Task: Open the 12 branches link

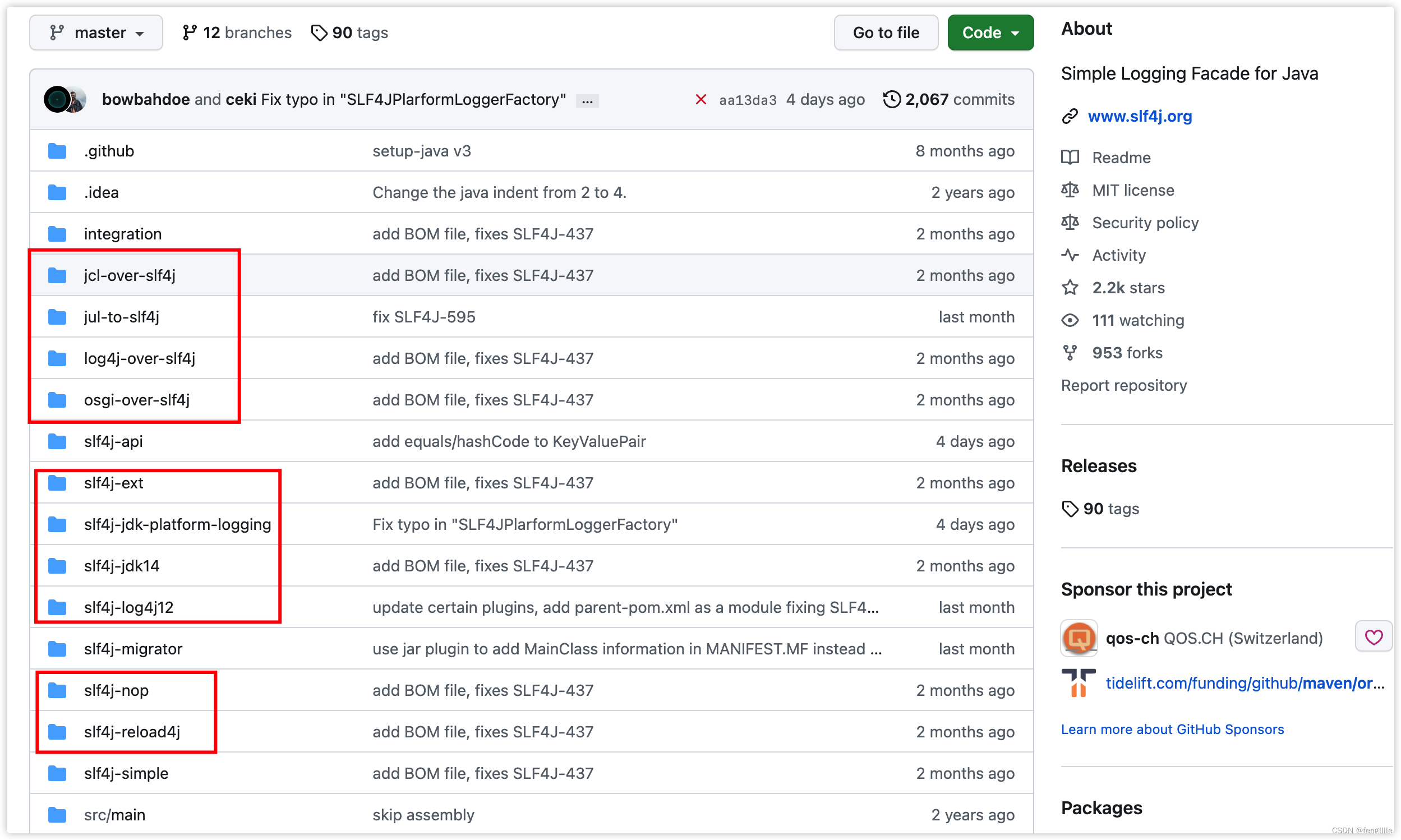Action: (x=237, y=33)
